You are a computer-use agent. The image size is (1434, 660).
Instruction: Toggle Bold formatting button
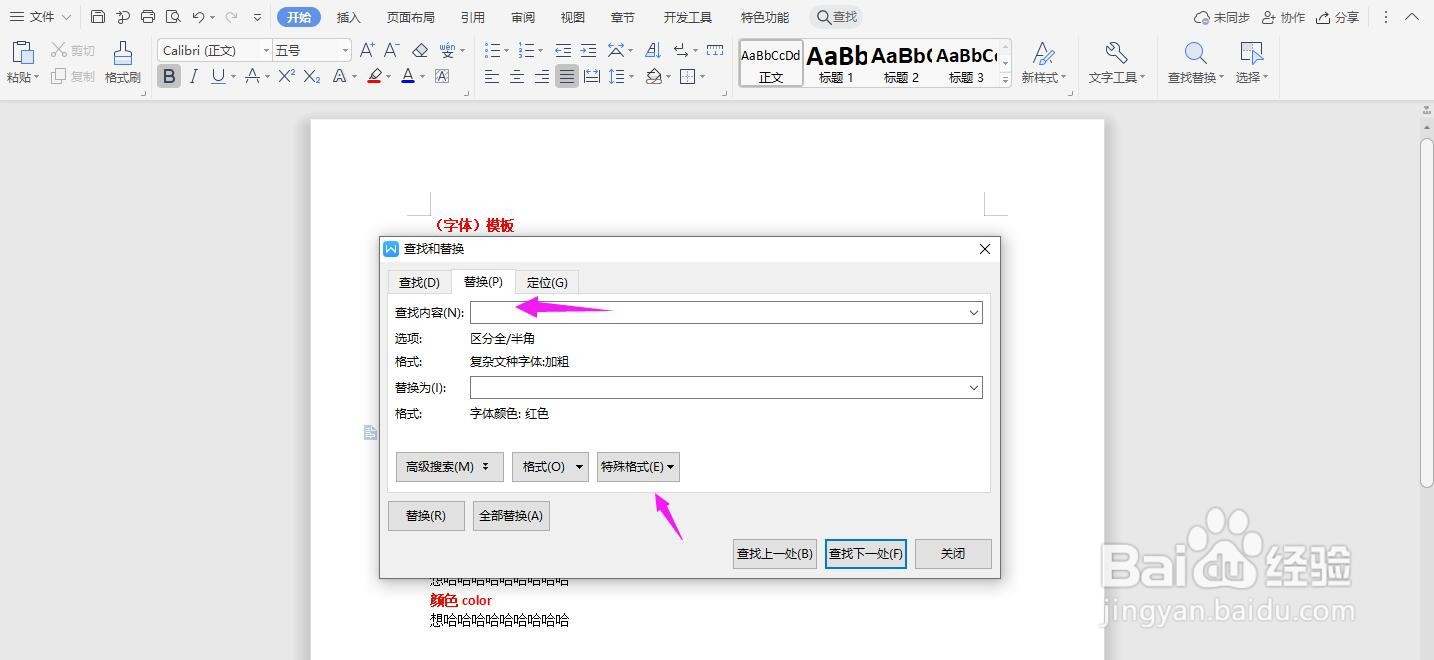[x=169, y=76]
